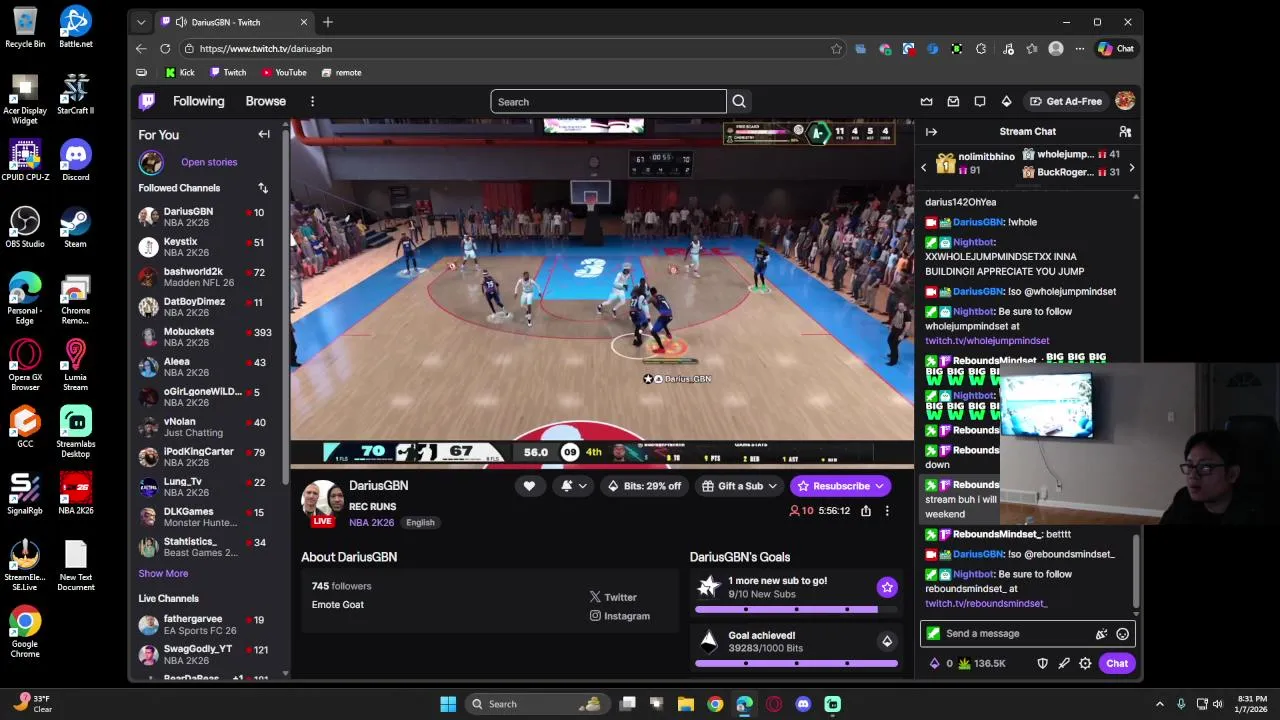
Task: Open the Kick bookmark
Action: pyautogui.click(x=180, y=72)
